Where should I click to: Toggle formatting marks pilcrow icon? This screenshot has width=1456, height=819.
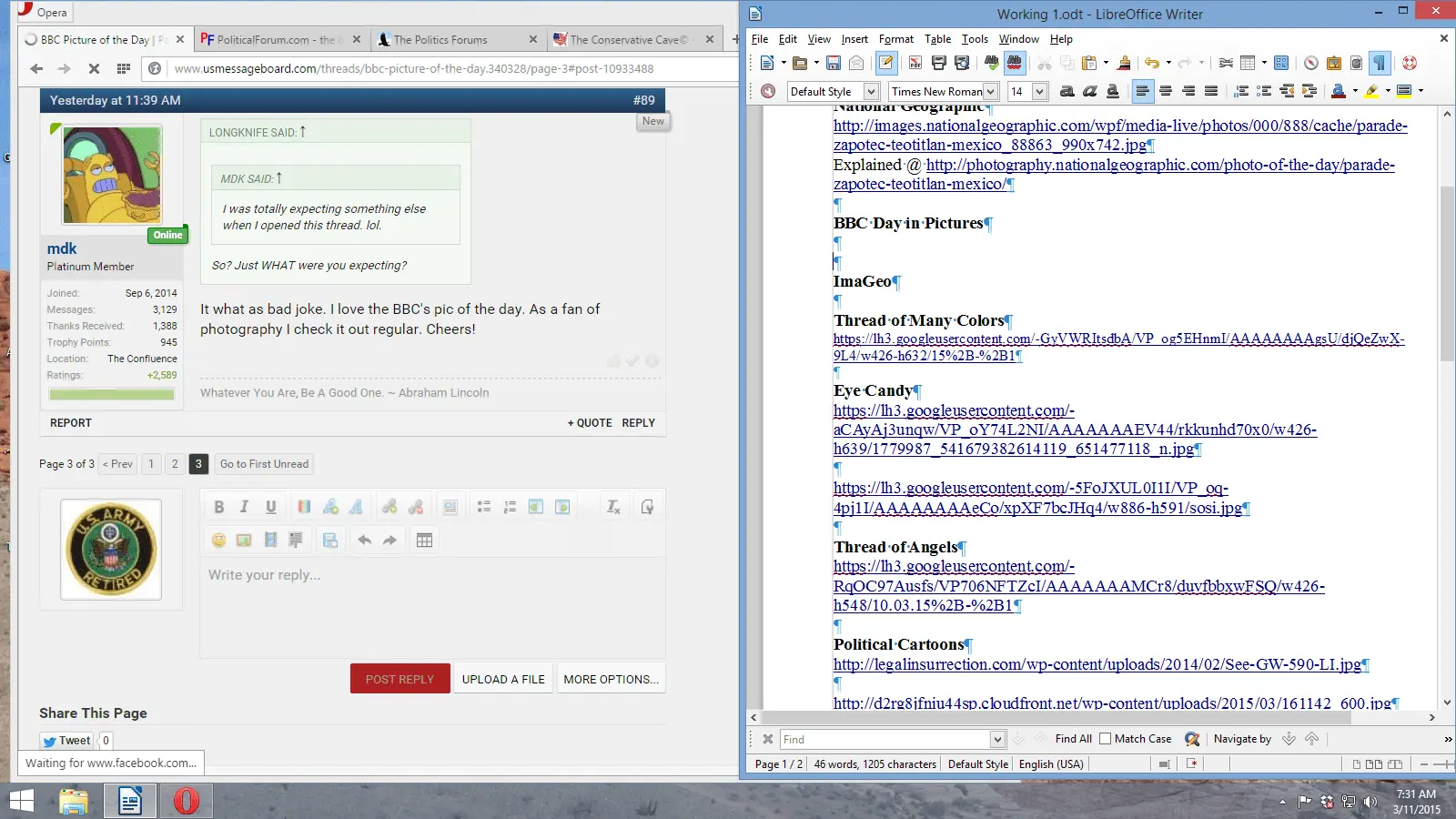click(1380, 64)
